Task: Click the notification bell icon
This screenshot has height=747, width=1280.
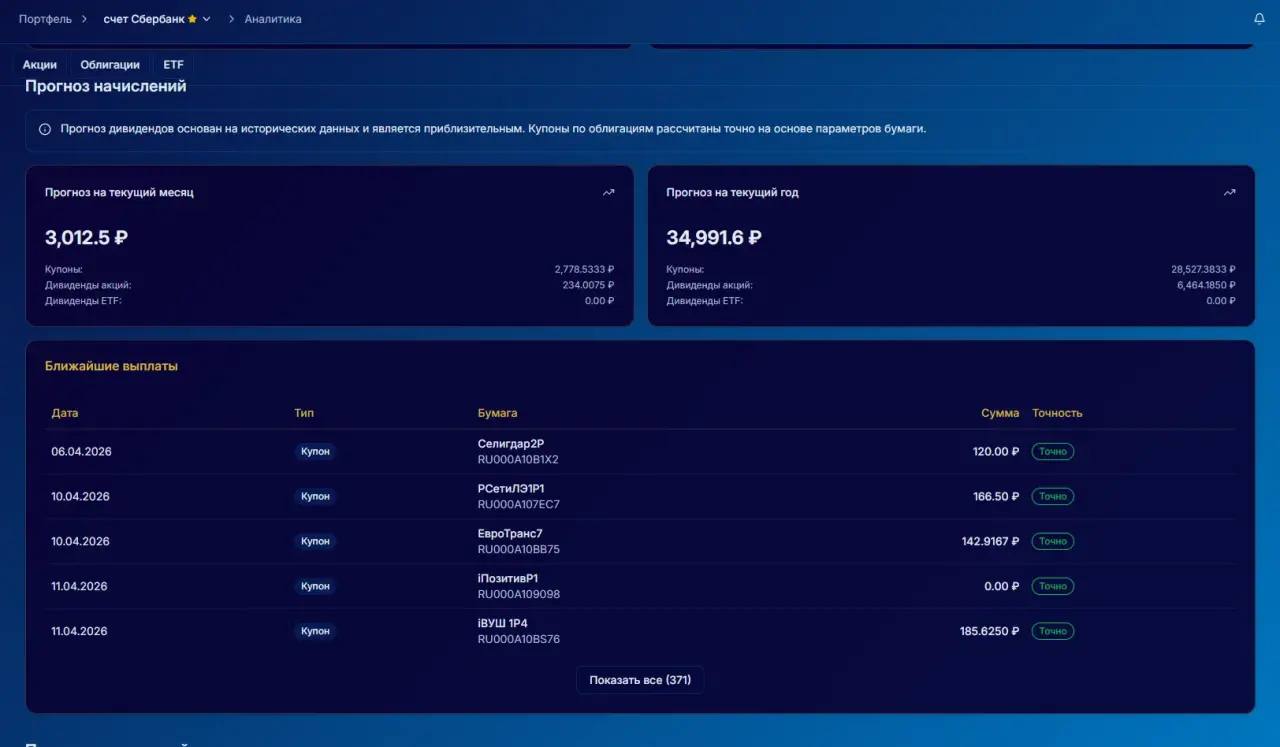Action: click(1259, 19)
